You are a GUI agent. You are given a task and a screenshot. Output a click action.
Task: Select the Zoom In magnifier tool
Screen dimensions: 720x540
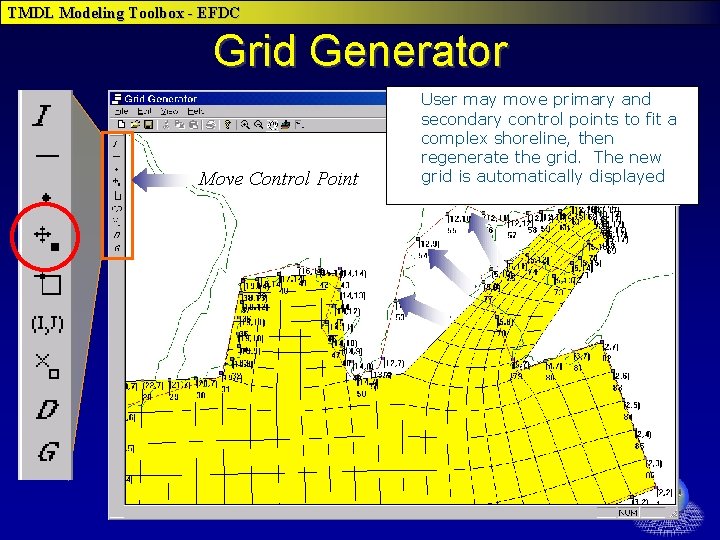pyautogui.click(x=246, y=124)
